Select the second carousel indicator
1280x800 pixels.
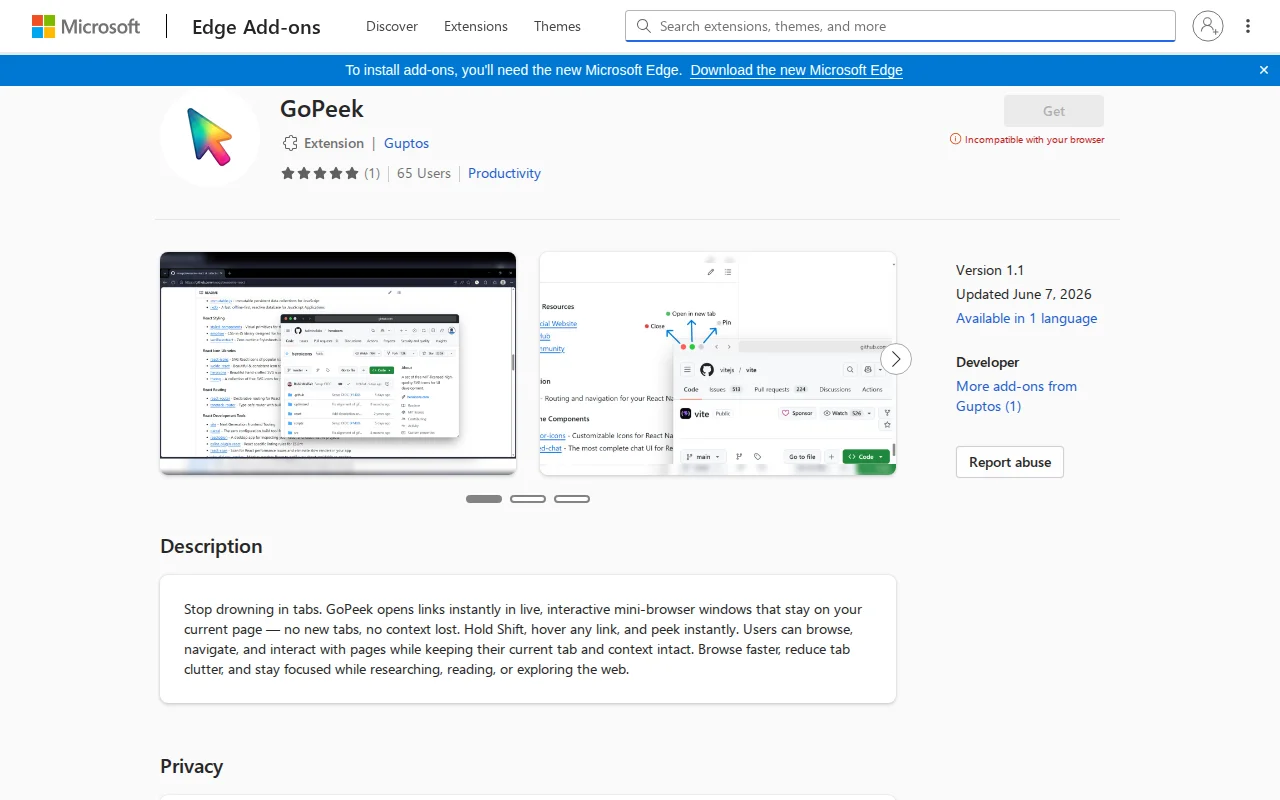528,498
